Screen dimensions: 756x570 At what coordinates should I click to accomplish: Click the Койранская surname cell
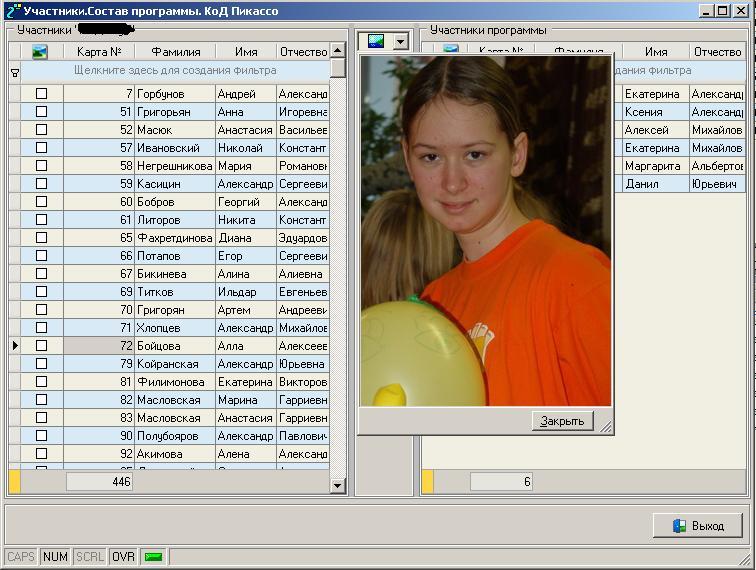pos(175,364)
